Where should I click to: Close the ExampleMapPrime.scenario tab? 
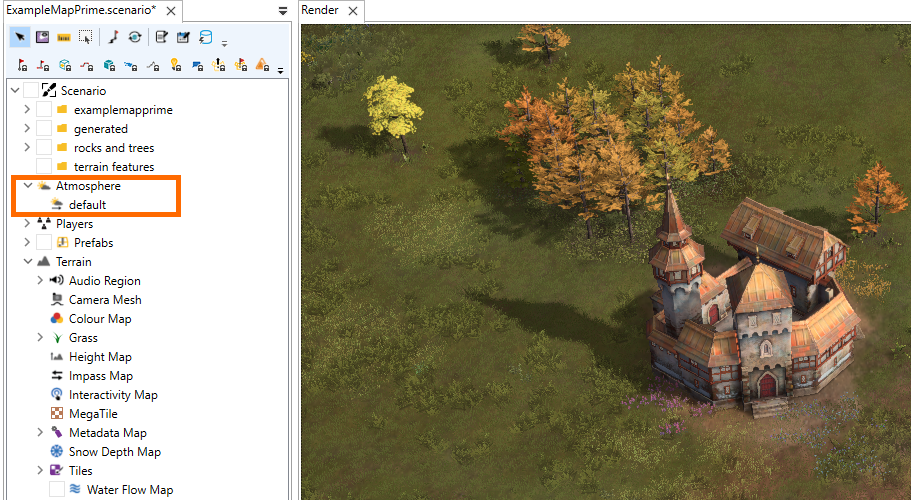click(x=171, y=11)
